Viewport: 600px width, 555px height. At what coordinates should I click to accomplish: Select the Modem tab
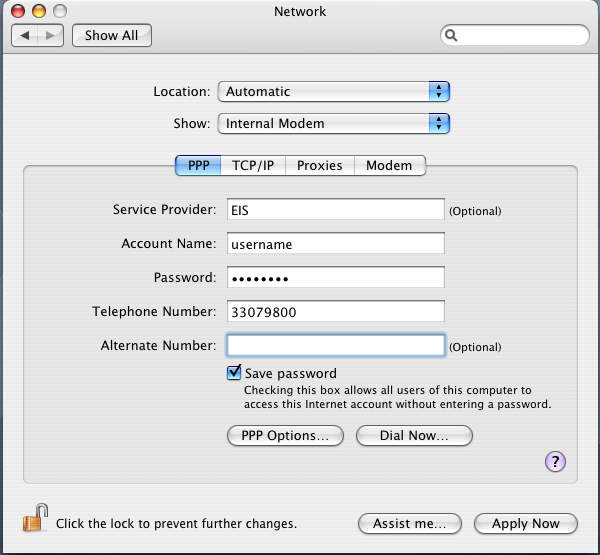pos(389,165)
